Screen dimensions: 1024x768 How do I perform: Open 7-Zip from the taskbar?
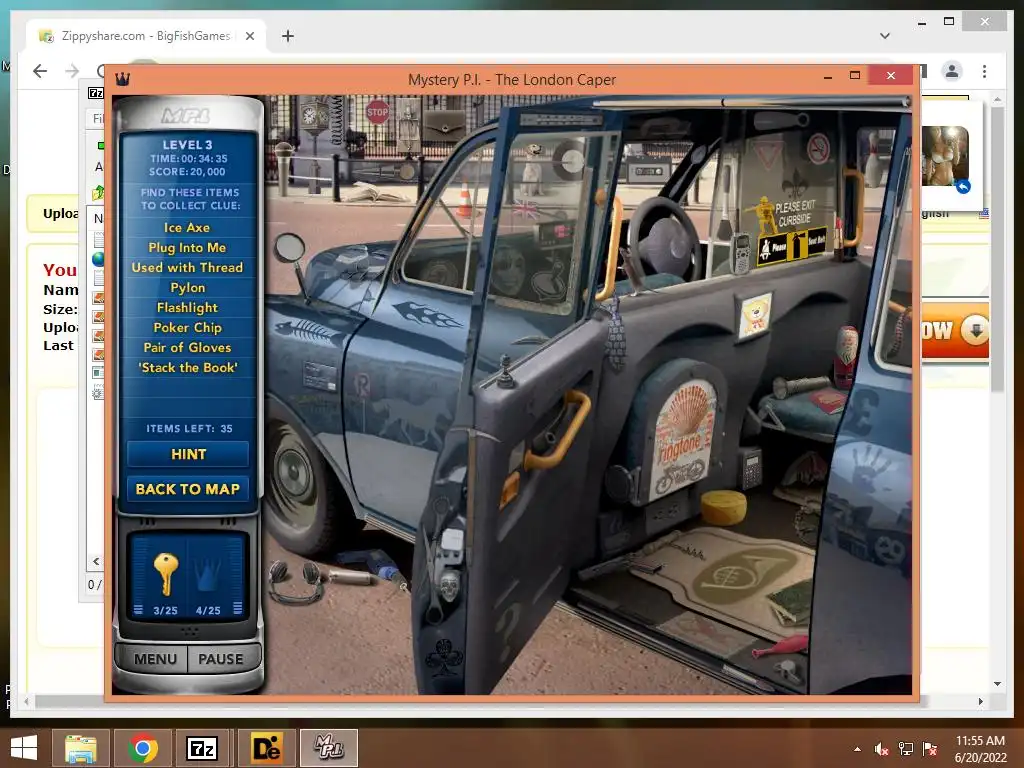tap(202, 748)
